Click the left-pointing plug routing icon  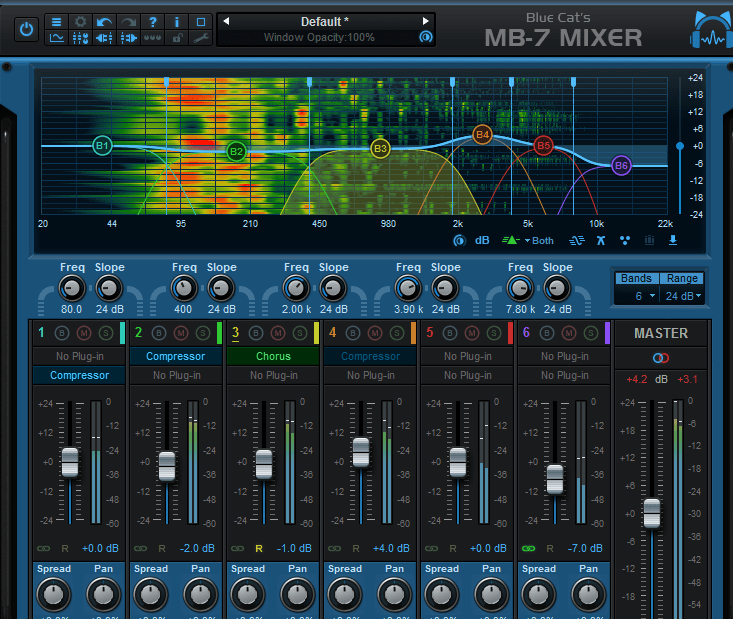(104, 38)
